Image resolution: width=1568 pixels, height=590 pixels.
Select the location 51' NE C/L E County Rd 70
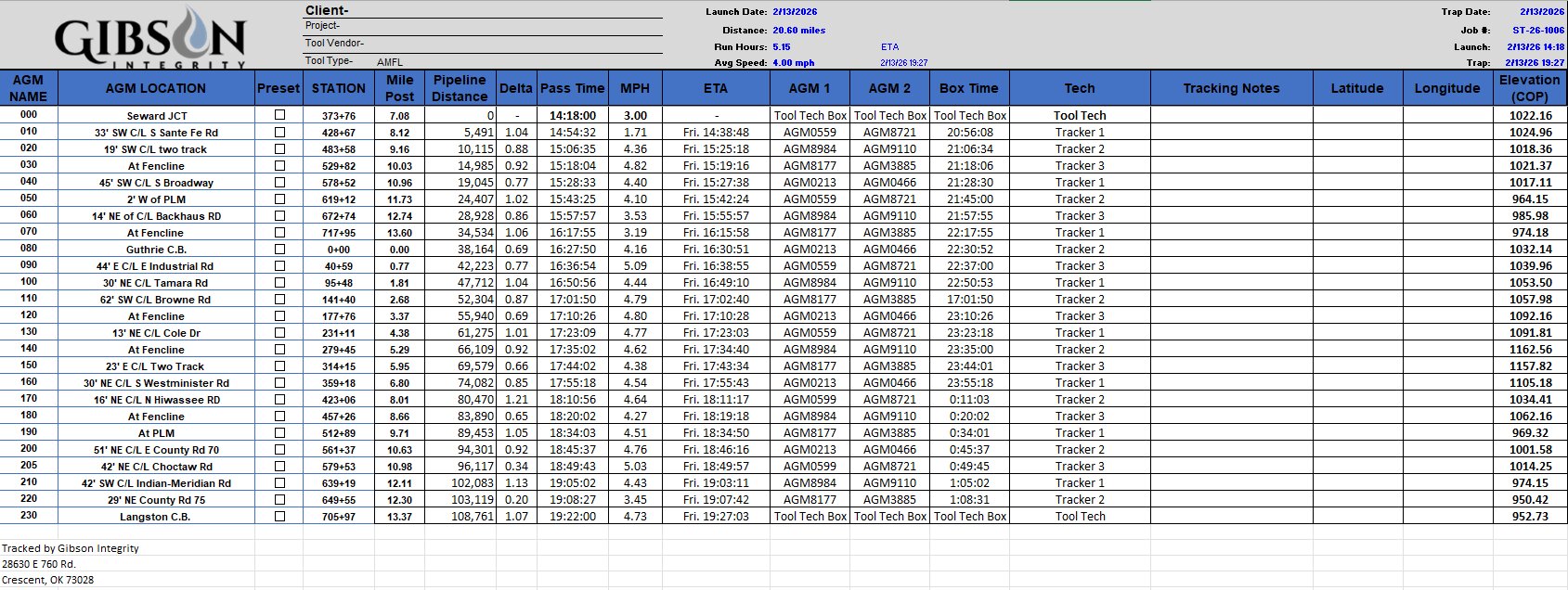click(157, 450)
